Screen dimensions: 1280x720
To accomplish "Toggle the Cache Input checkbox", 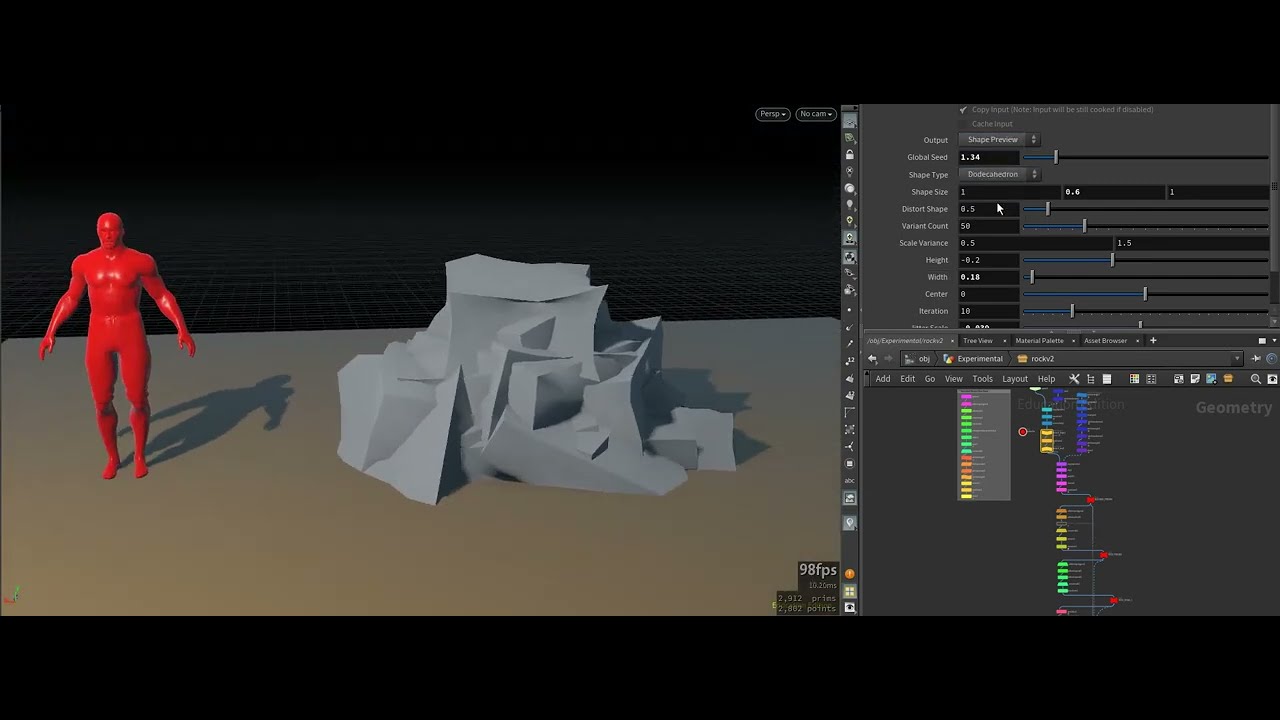I will pos(963,124).
